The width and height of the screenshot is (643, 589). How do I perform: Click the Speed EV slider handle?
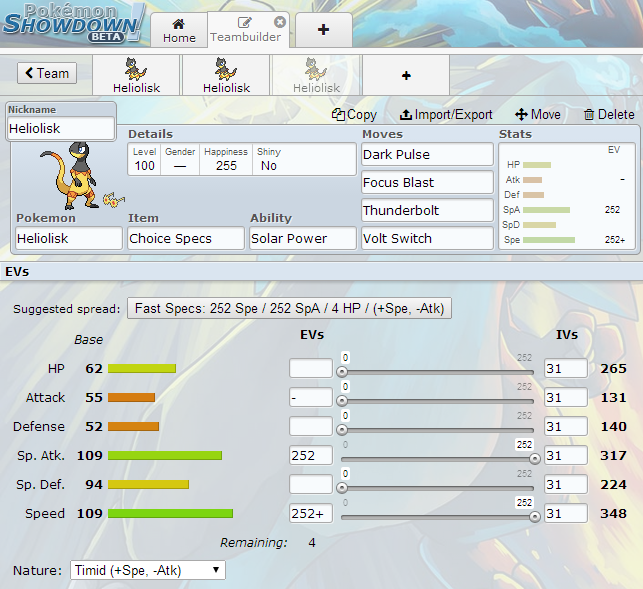[x=535, y=517]
